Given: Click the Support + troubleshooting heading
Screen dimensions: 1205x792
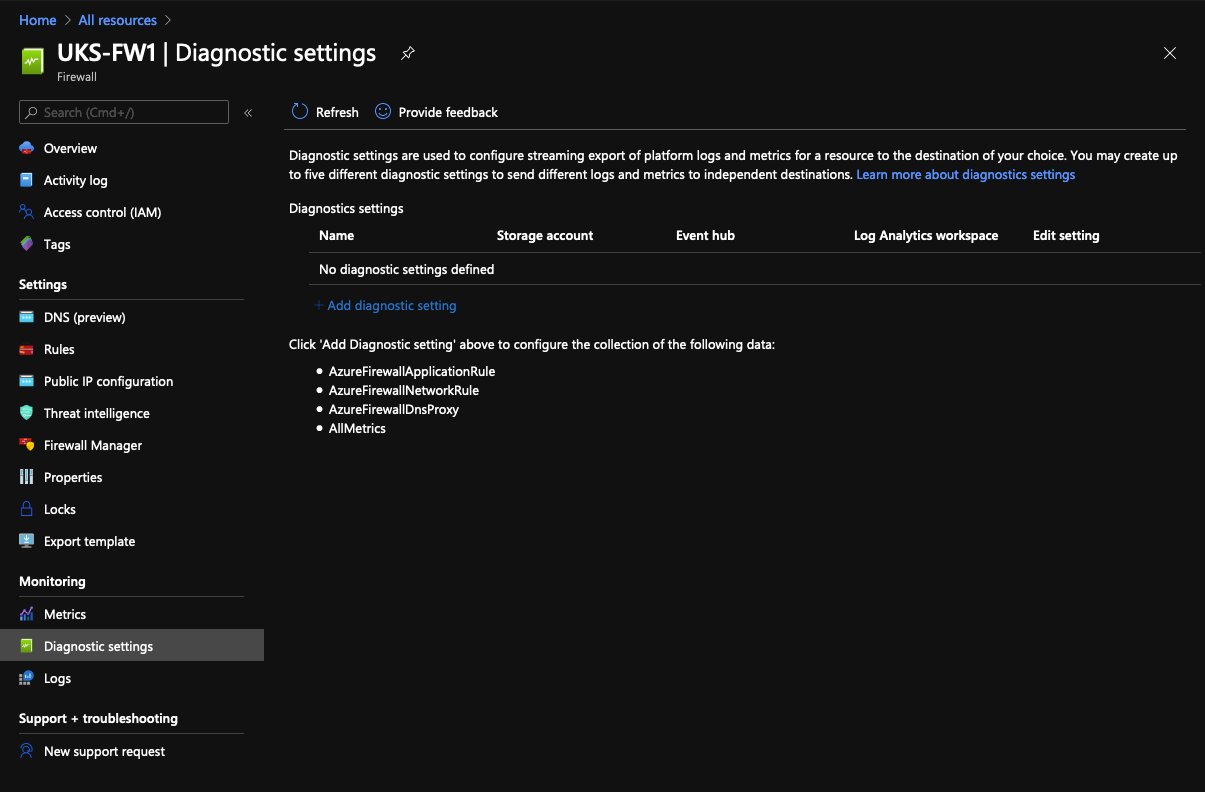Looking at the screenshot, I should pos(98,718).
